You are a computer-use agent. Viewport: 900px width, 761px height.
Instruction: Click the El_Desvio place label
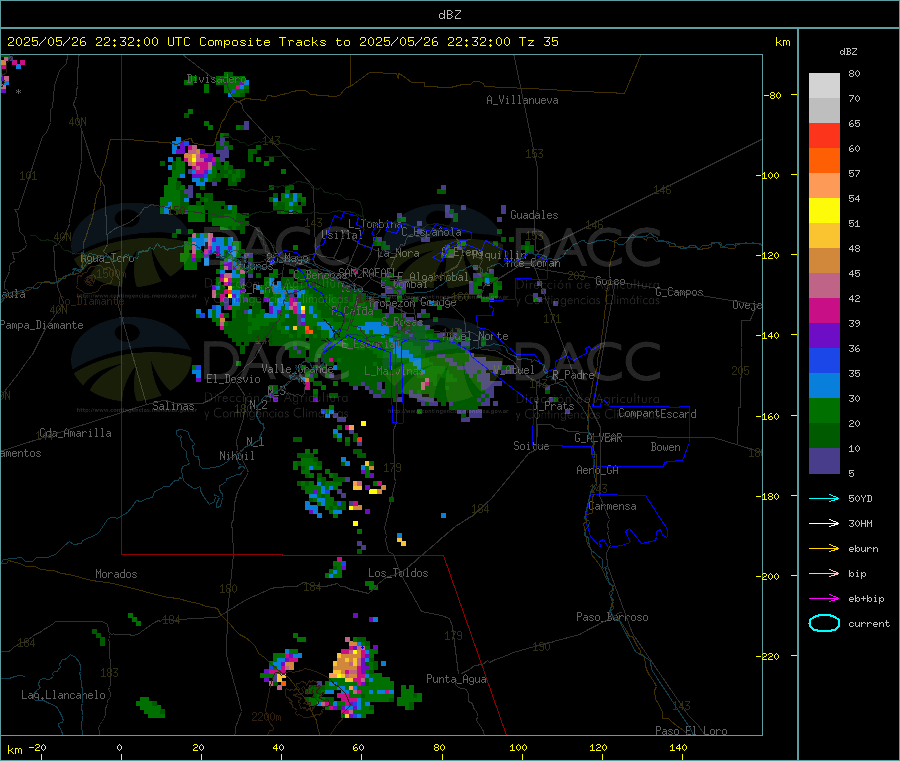point(233,379)
